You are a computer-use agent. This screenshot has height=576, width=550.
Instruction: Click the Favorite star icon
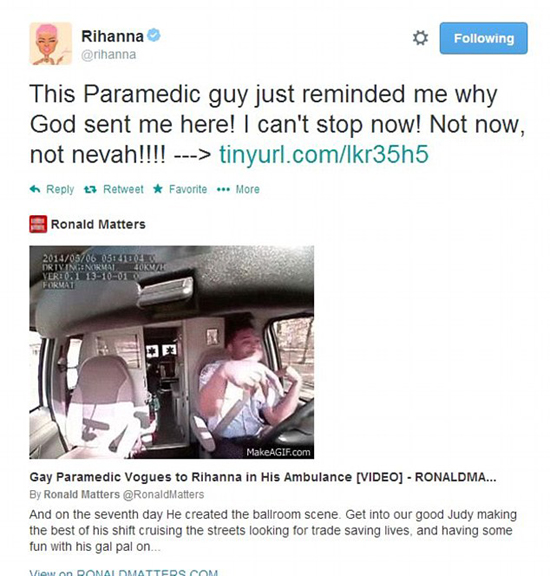[x=158, y=189]
